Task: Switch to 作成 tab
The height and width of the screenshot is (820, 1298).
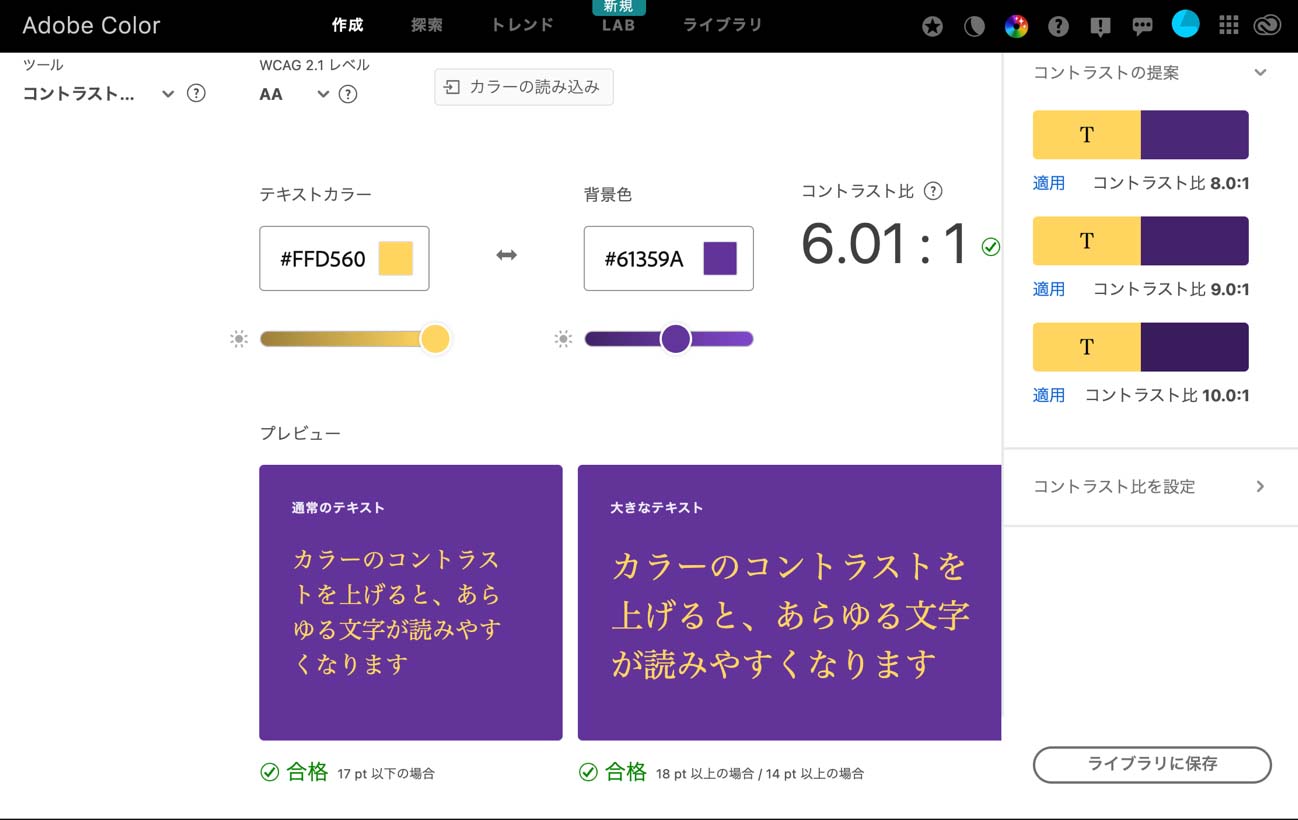Action: tap(347, 25)
